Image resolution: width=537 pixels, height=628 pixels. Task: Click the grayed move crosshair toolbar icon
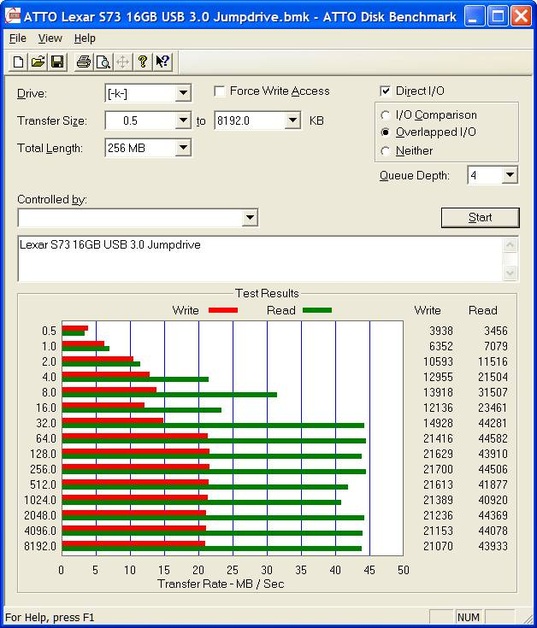123,62
